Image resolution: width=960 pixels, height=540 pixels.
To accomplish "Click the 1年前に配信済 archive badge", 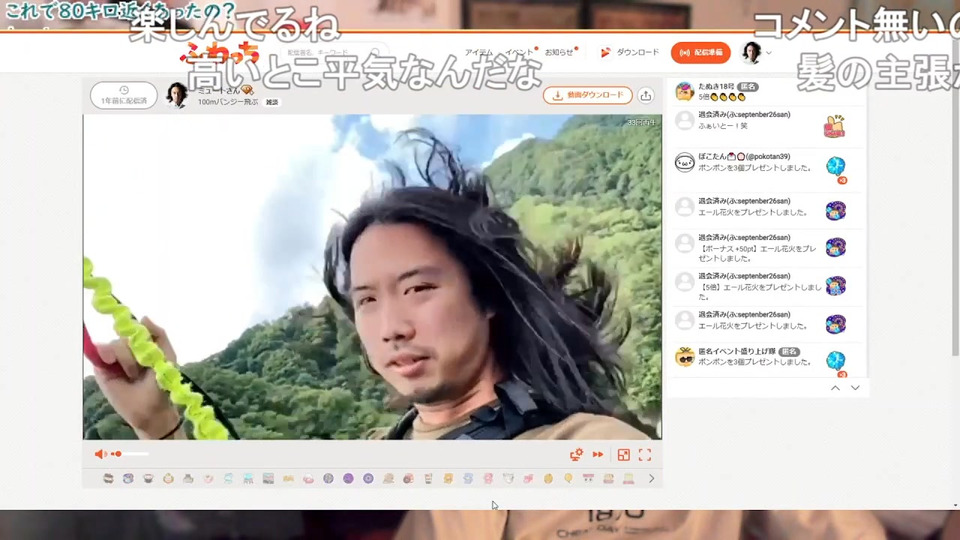I will click(124, 96).
